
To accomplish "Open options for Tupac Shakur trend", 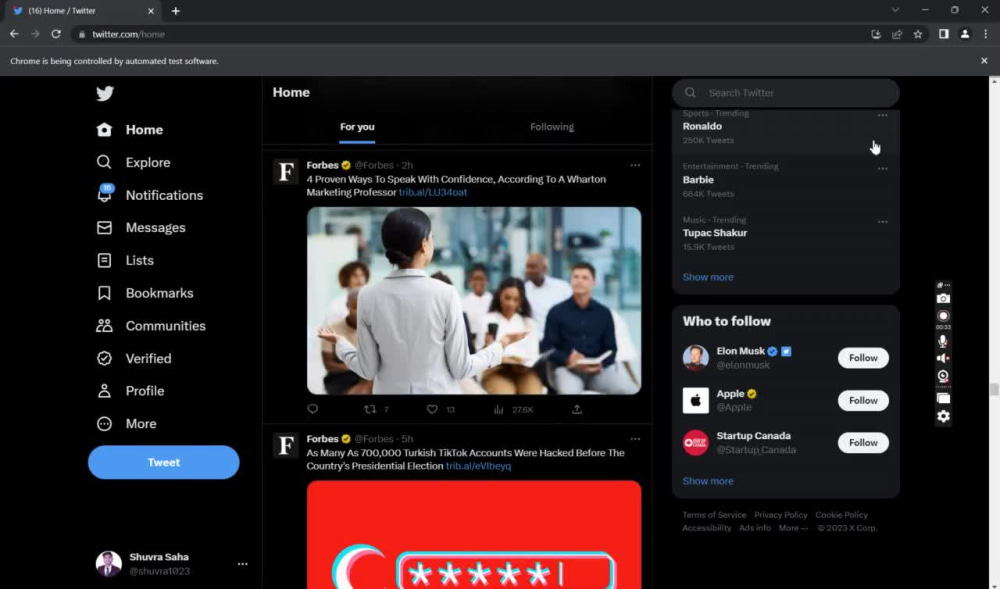I will point(883,222).
